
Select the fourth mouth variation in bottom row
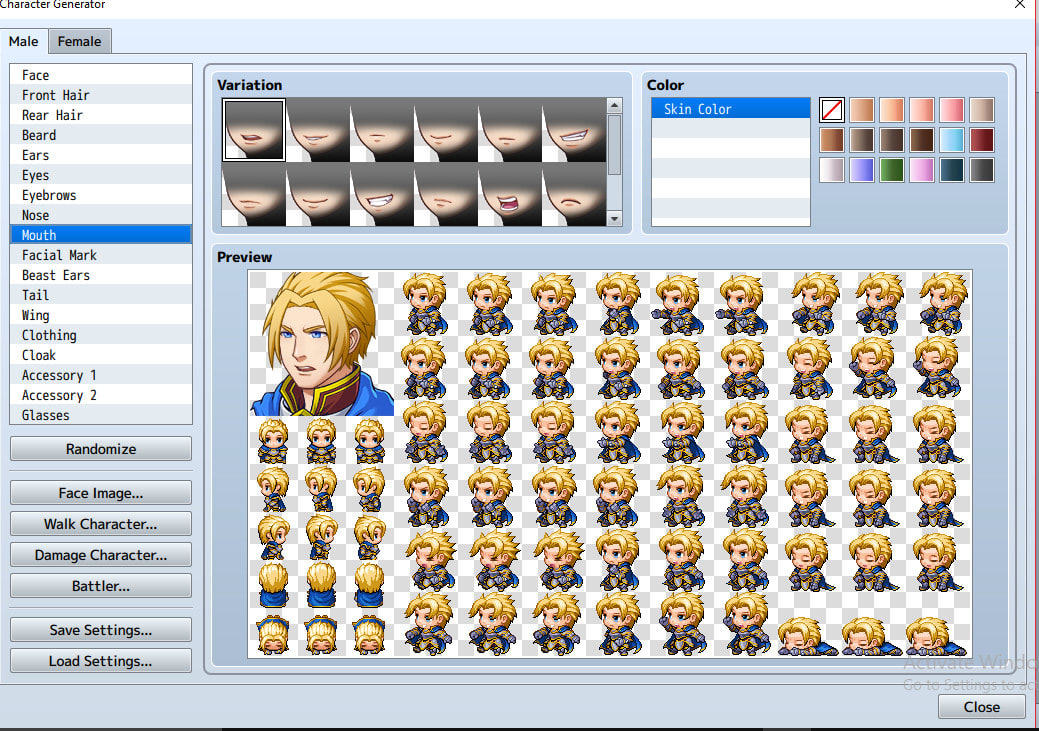point(446,194)
